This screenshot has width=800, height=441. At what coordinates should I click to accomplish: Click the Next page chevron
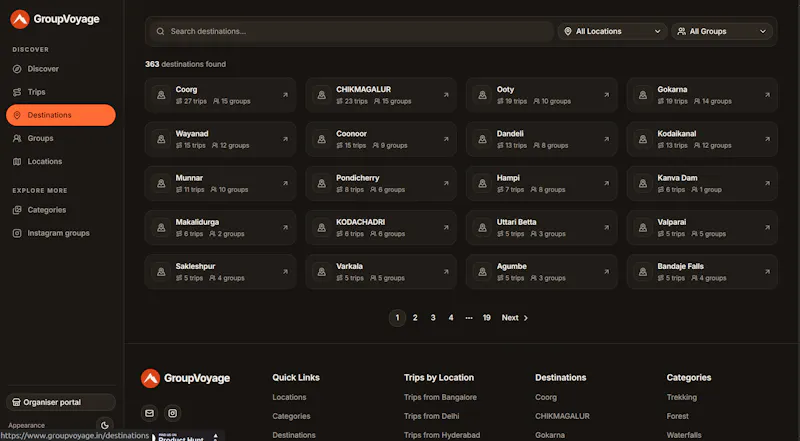pos(526,318)
